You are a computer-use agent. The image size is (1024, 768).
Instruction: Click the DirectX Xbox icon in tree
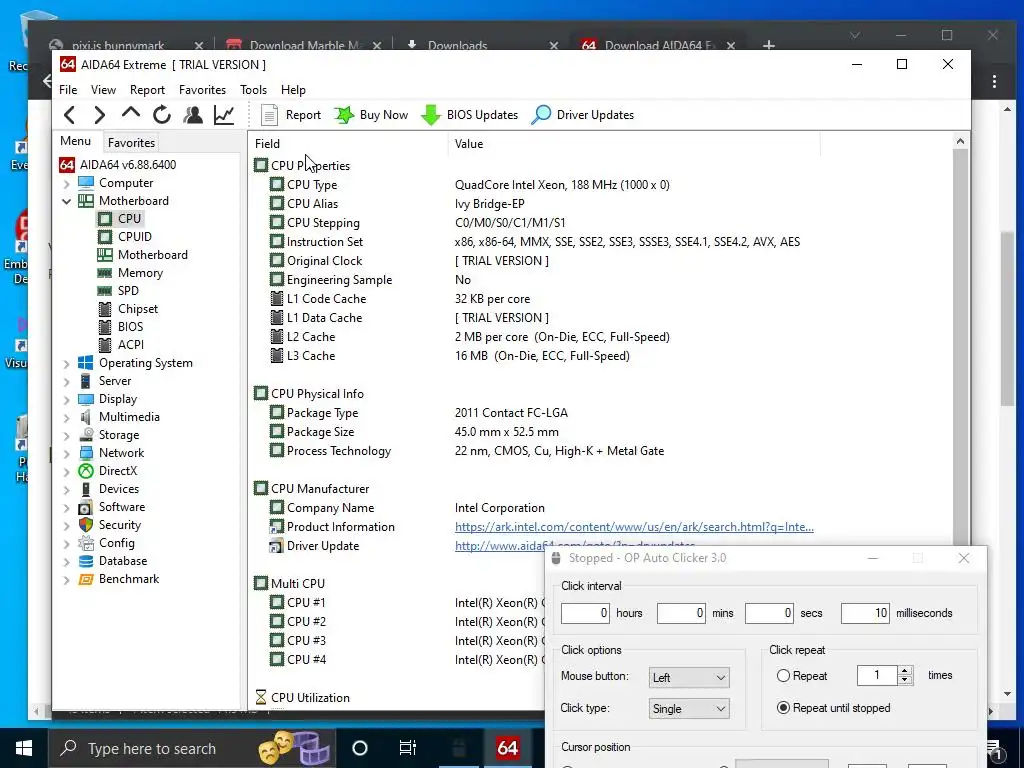tap(86, 471)
